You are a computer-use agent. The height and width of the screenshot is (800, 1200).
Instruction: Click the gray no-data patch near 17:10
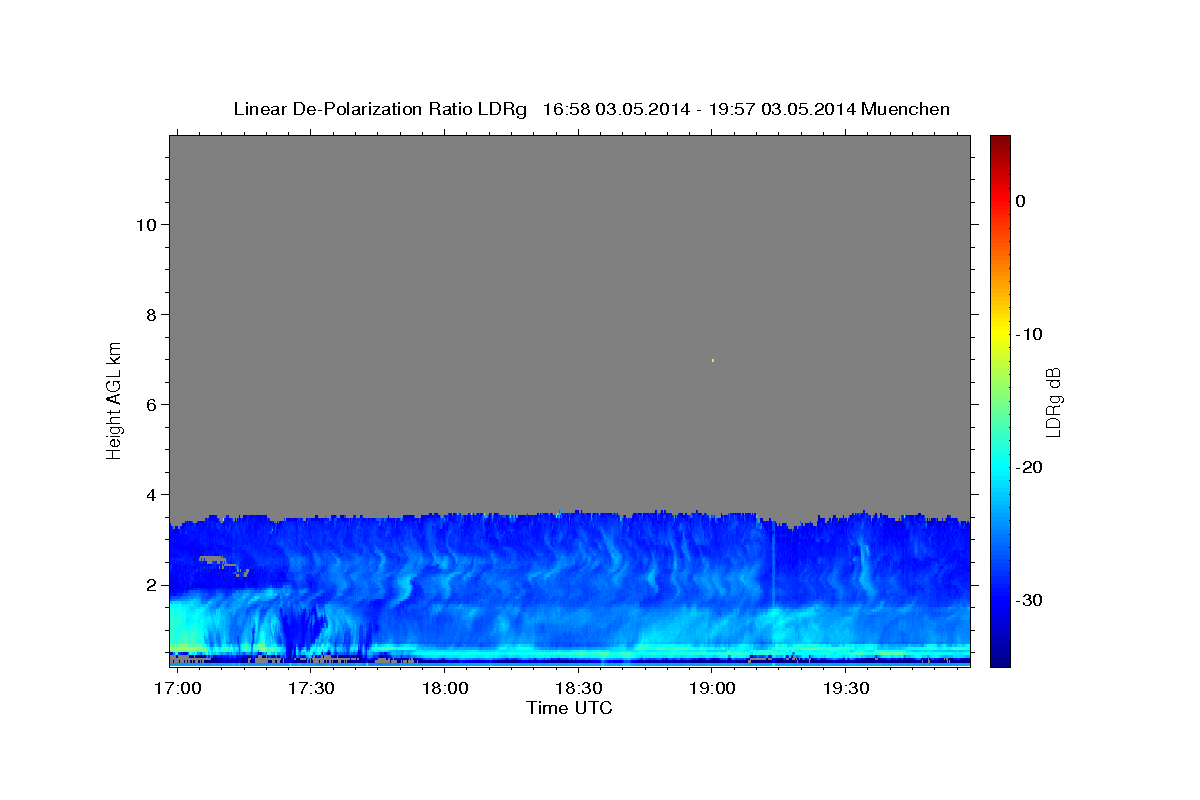click(x=213, y=559)
